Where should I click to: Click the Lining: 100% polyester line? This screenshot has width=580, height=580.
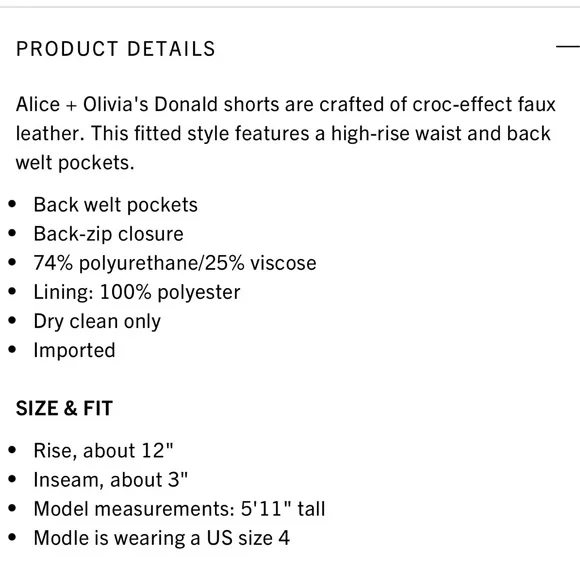coord(137,292)
